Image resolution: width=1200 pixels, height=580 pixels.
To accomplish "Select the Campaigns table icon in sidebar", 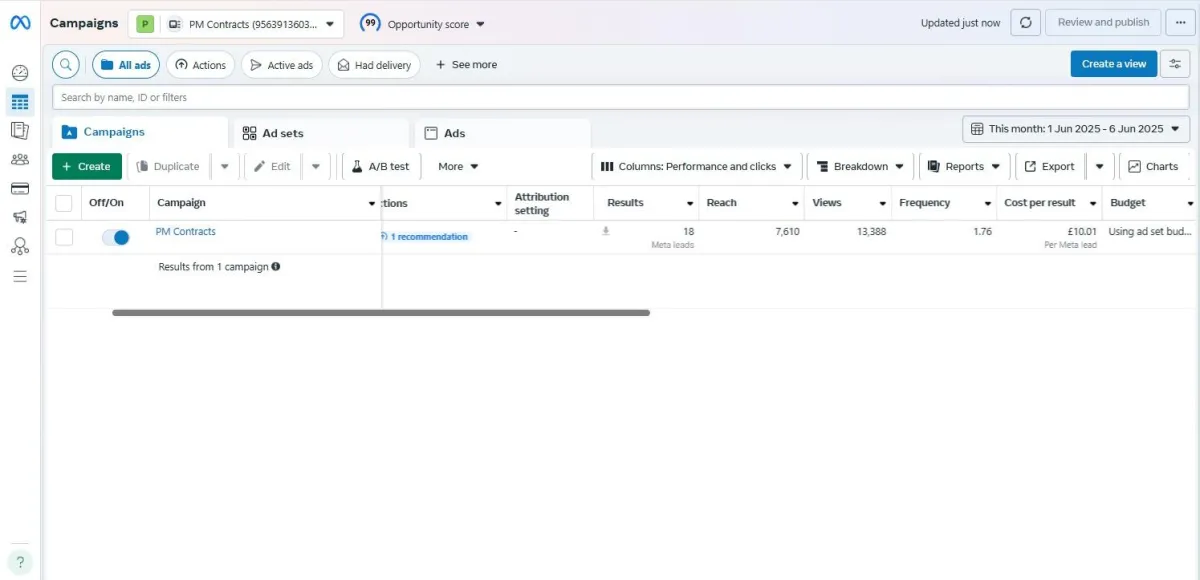I will click(20, 102).
